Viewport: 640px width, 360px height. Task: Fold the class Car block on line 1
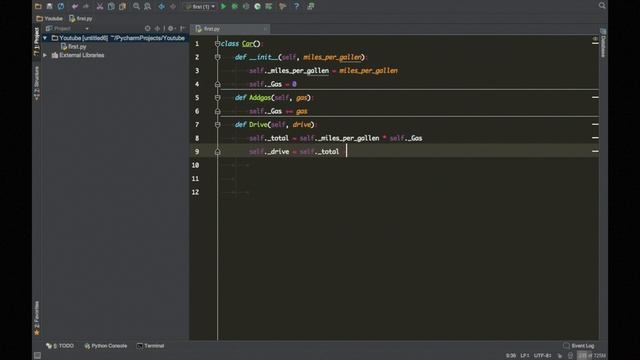pos(217,44)
